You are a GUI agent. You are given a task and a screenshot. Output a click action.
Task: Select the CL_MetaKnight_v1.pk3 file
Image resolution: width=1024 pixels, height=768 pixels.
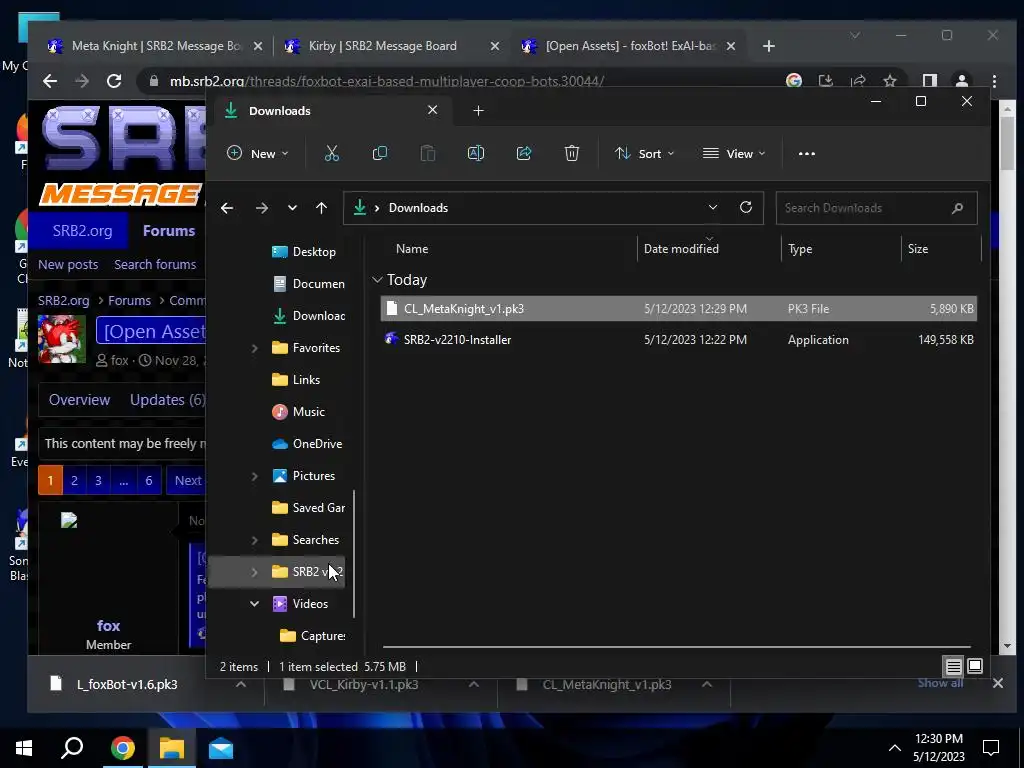point(679,308)
